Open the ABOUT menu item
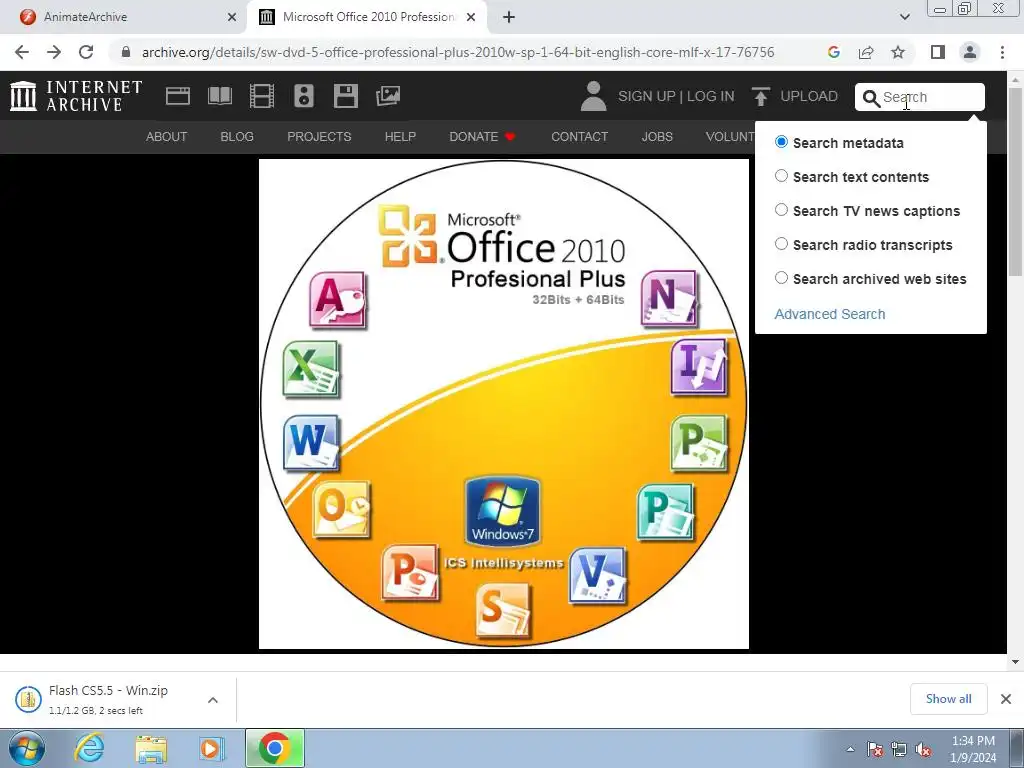The width and height of the screenshot is (1024, 768). [167, 136]
